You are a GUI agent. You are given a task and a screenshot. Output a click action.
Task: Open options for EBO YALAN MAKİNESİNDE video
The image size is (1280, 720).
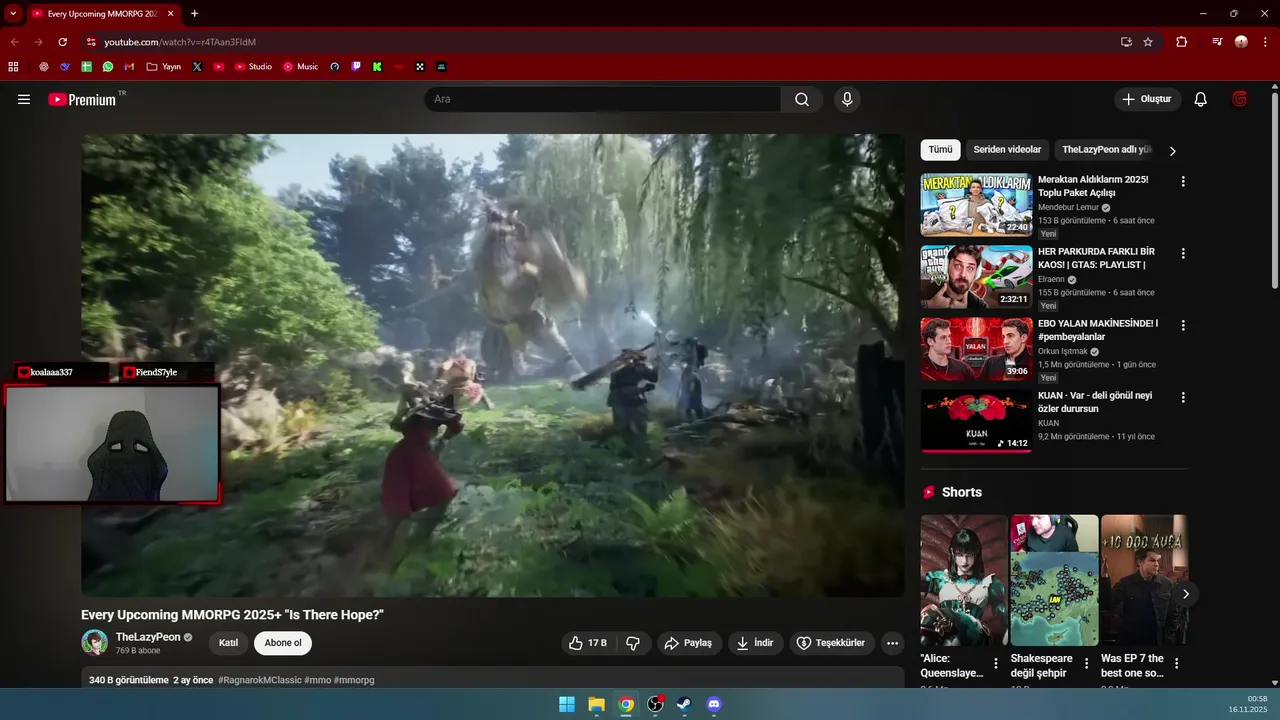(1183, 326)
